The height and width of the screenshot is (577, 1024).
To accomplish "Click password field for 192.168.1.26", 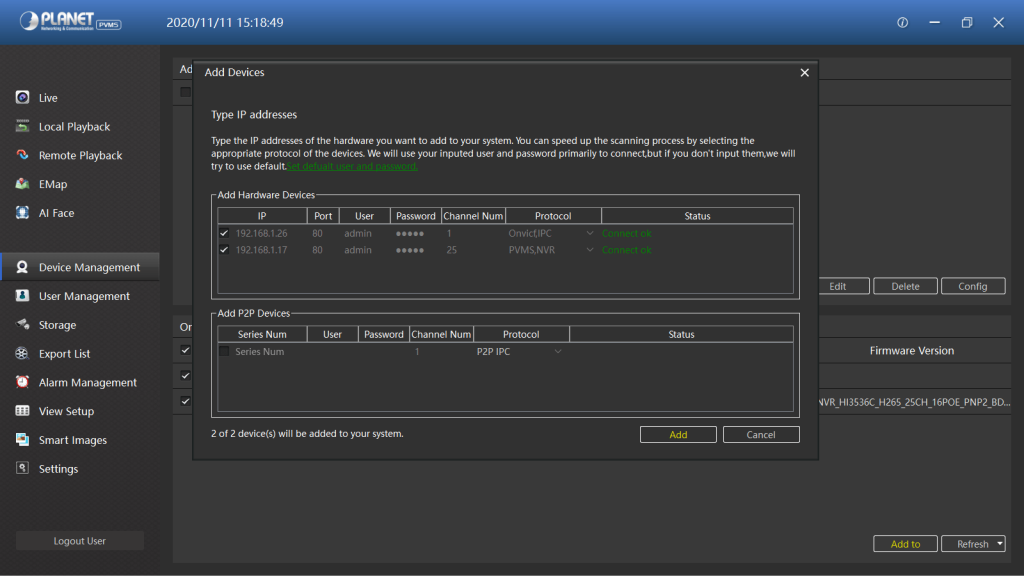I will [x=409, y=233].
